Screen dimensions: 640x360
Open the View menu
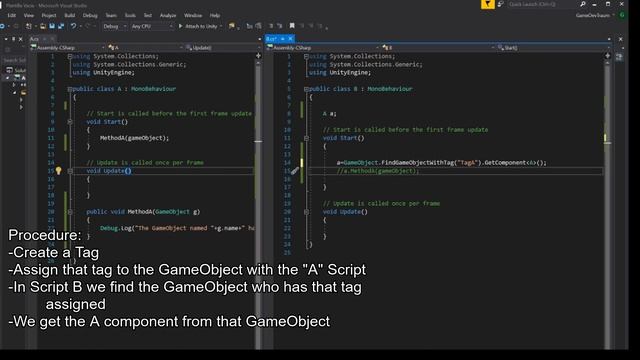click(29, 15)
